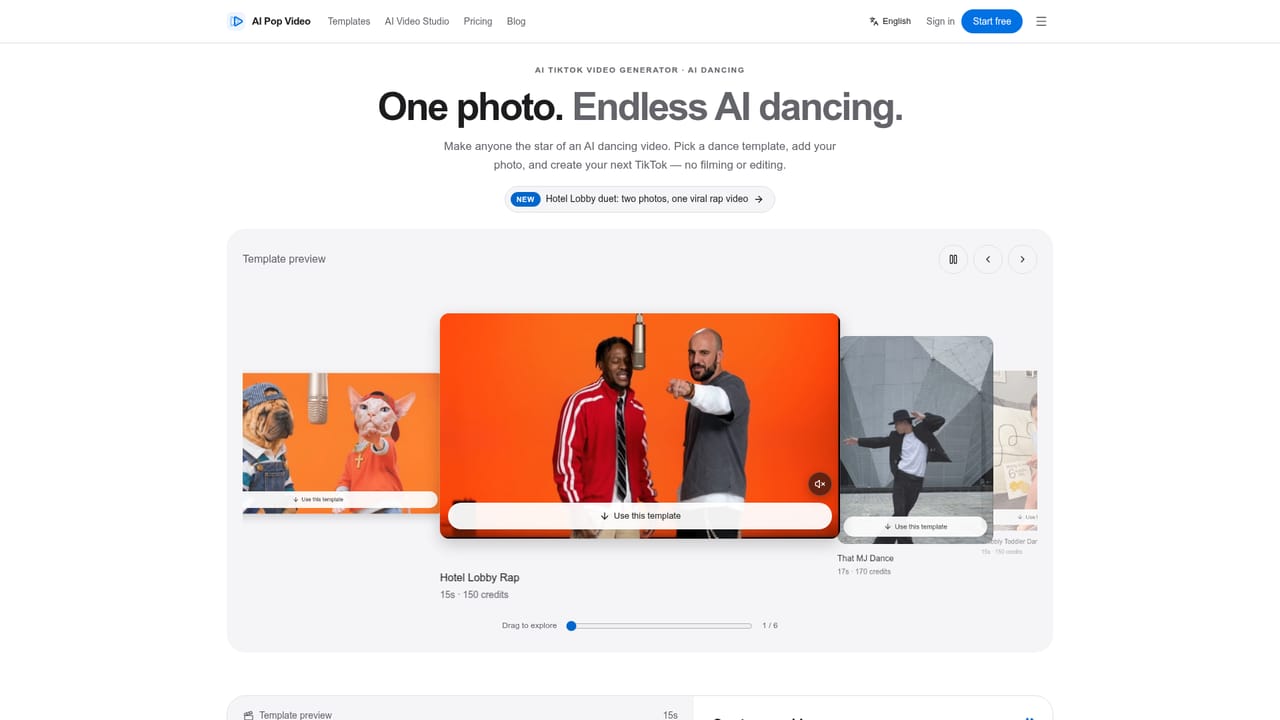The height and width of the screenshot is (720, 1280).
Task: Click the That MJ Dance title text
Action: (x=866, y=559)
